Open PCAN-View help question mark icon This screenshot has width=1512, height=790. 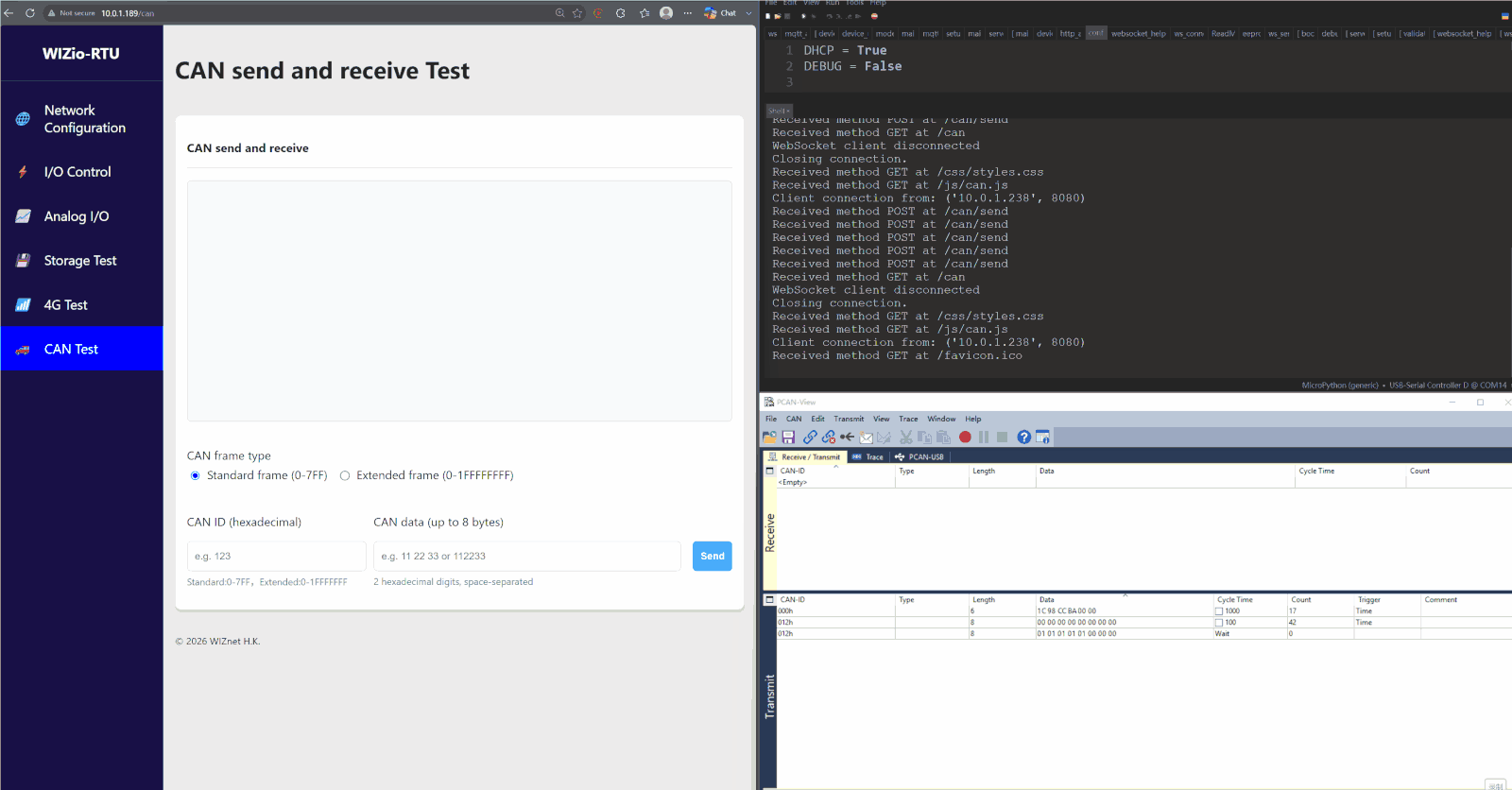pyautogui.click(x=1023, y=438)
